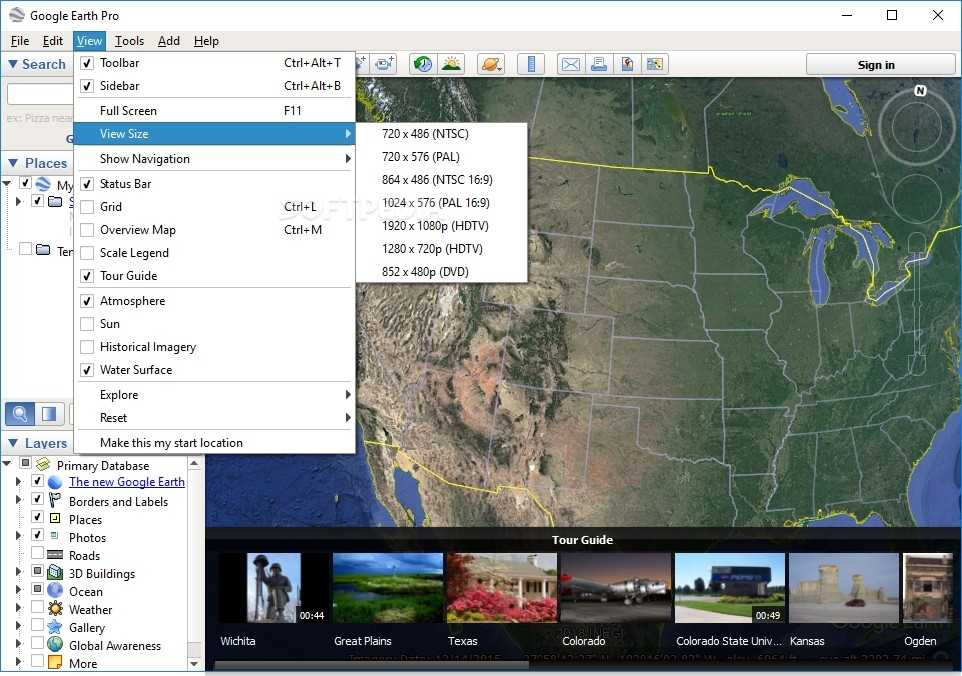Click the Tour Guide horizontal scrollbar
The height and width of the screenshot is (676, 962).
click(371, 665)
